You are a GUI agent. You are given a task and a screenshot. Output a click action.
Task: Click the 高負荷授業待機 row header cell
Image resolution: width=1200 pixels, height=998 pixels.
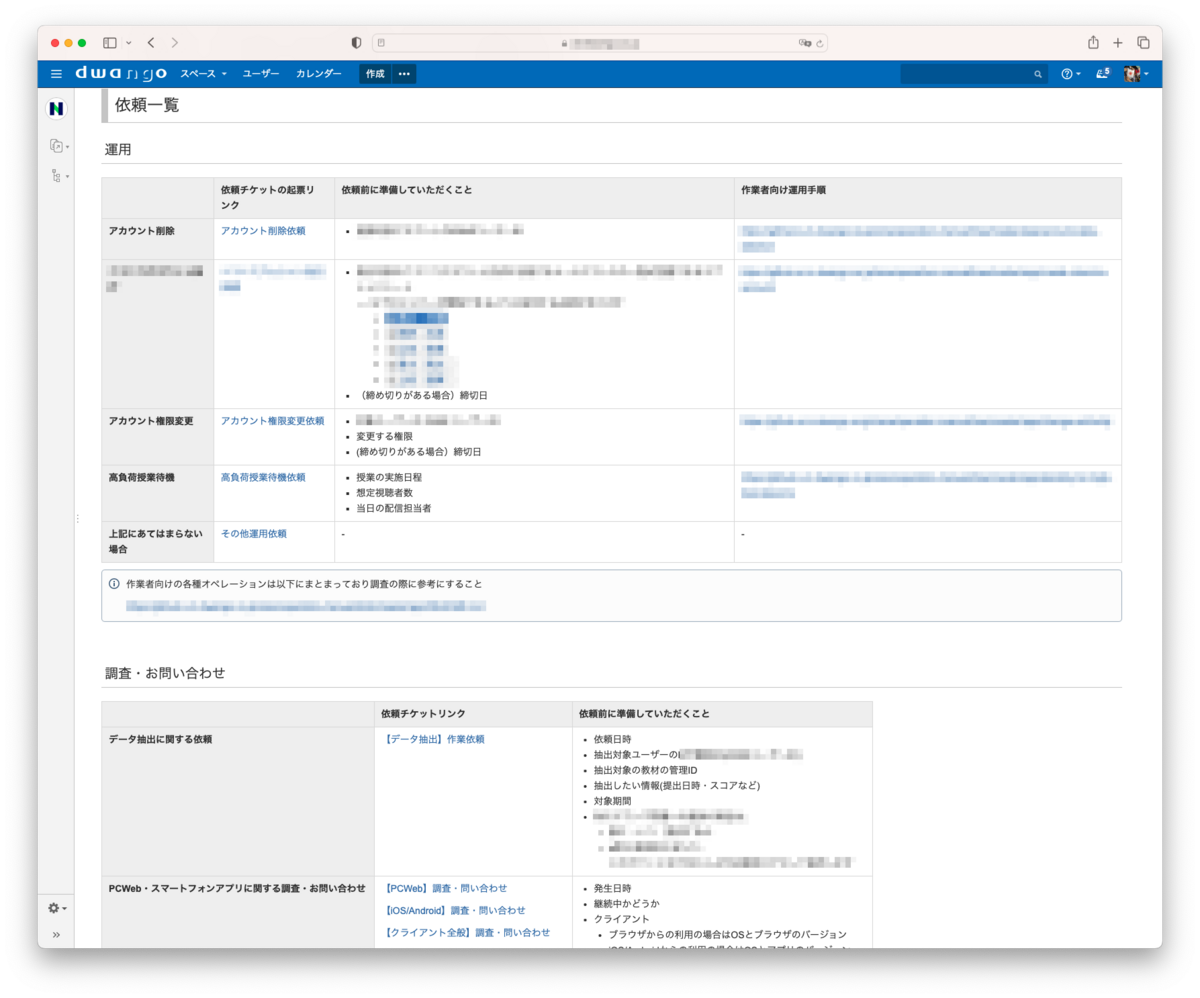pyautogui.click(x=158, y=493)
